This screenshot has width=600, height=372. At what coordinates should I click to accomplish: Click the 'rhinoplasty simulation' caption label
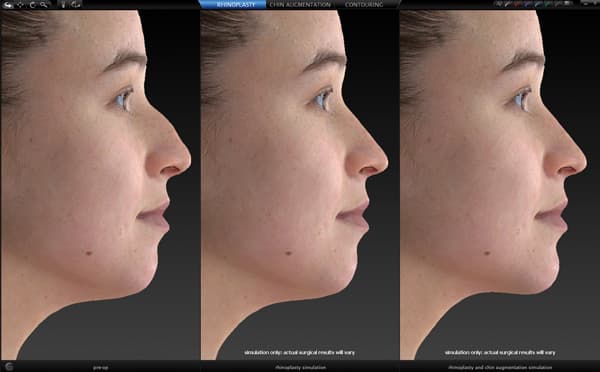300,367
